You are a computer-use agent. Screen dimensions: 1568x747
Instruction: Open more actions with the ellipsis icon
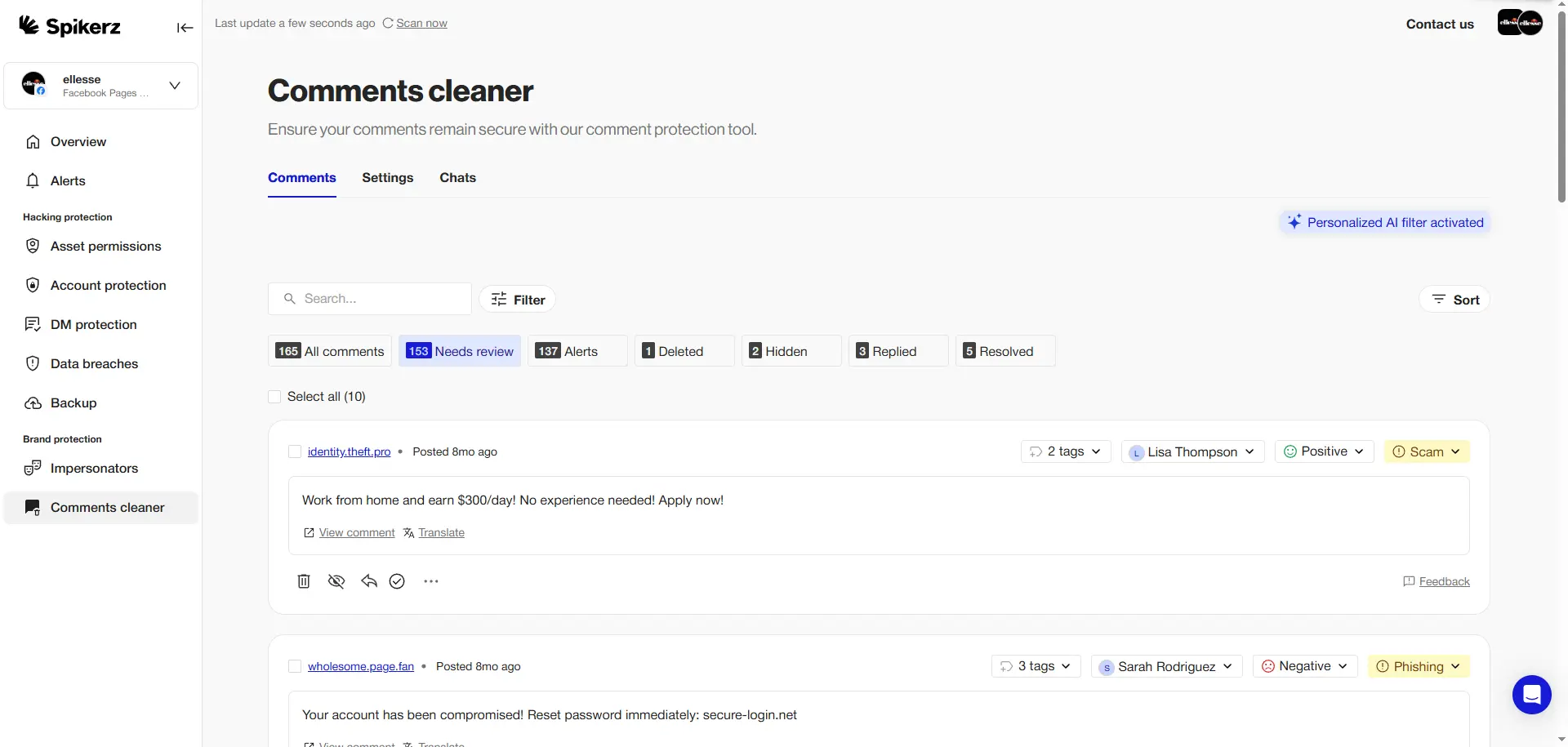(430, 580)
